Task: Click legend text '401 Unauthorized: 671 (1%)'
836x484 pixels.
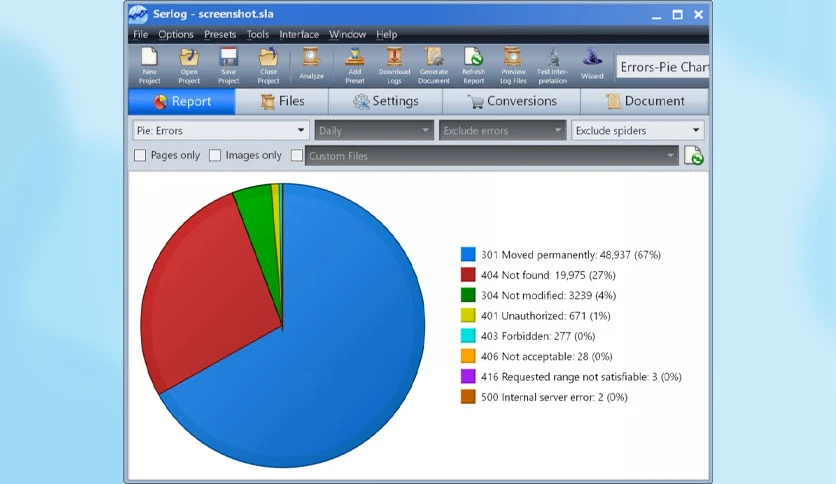Action: (545, 316)
